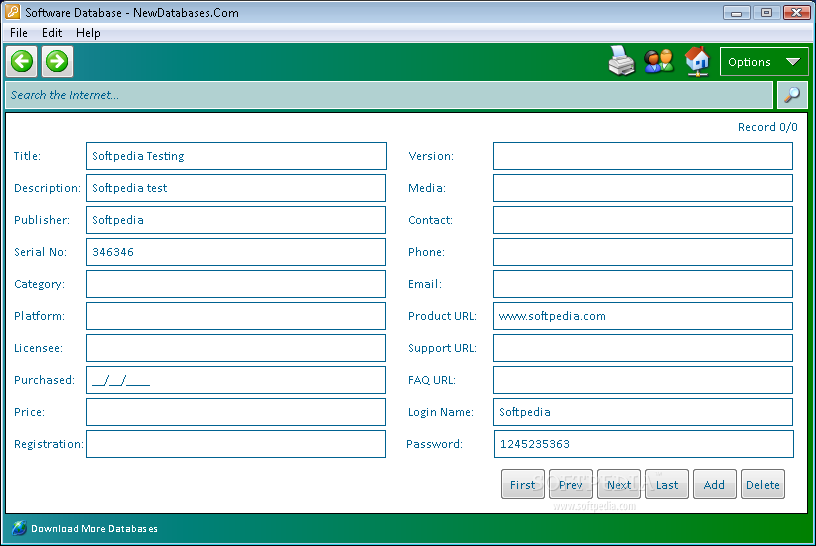Jump to the Last record
Image resolution: width=816 pixels, height=546 pixels.
tap(667, 485)
